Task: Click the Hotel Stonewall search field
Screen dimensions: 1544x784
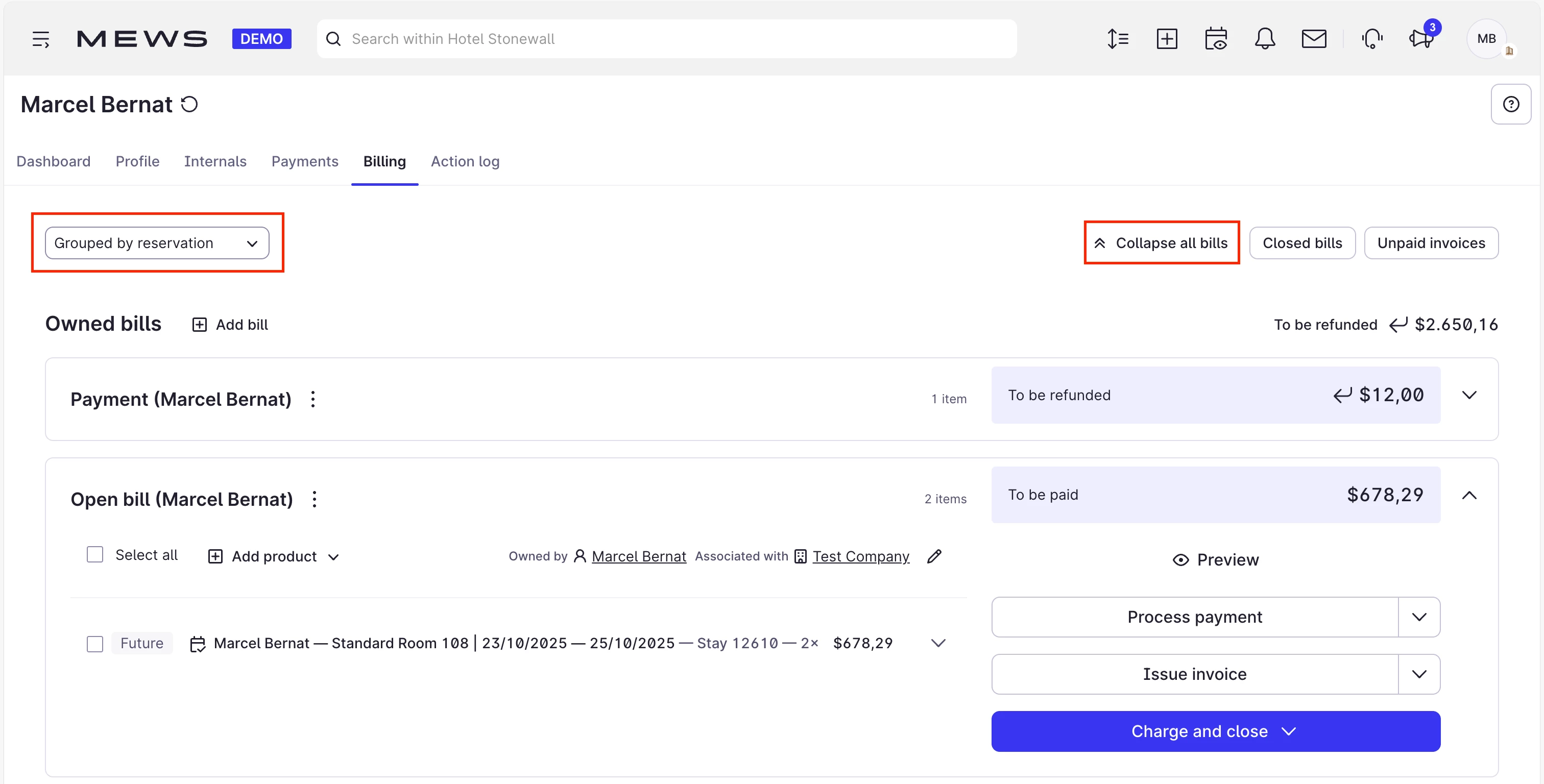Action: [x=665, y=39]
